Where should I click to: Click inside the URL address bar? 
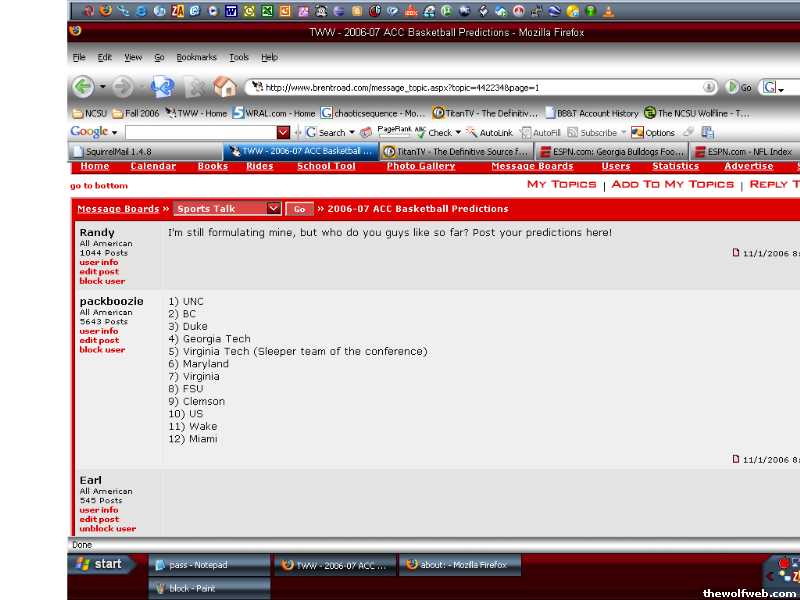pos(480,87)
